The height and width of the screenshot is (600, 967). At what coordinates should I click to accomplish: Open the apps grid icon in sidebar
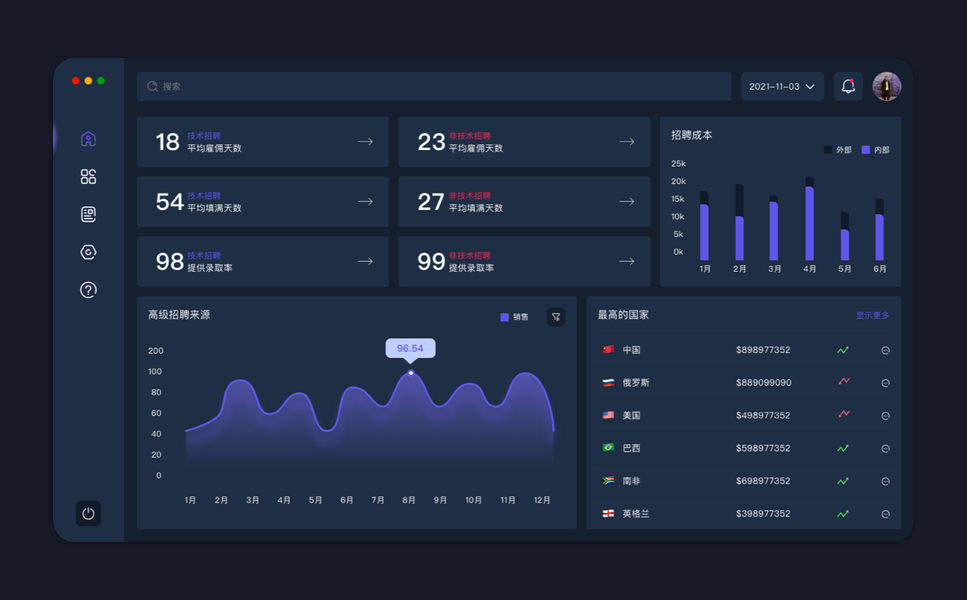tap(88, 176)
